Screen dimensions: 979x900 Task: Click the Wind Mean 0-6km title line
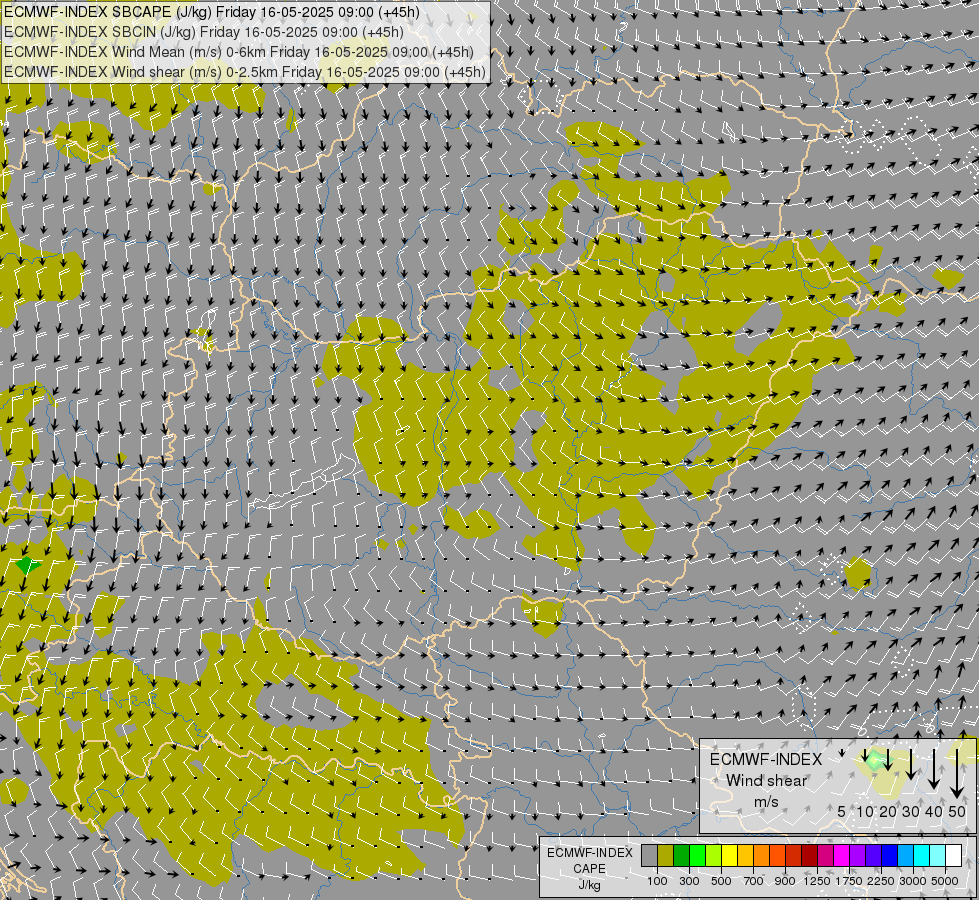coord(239,52)
